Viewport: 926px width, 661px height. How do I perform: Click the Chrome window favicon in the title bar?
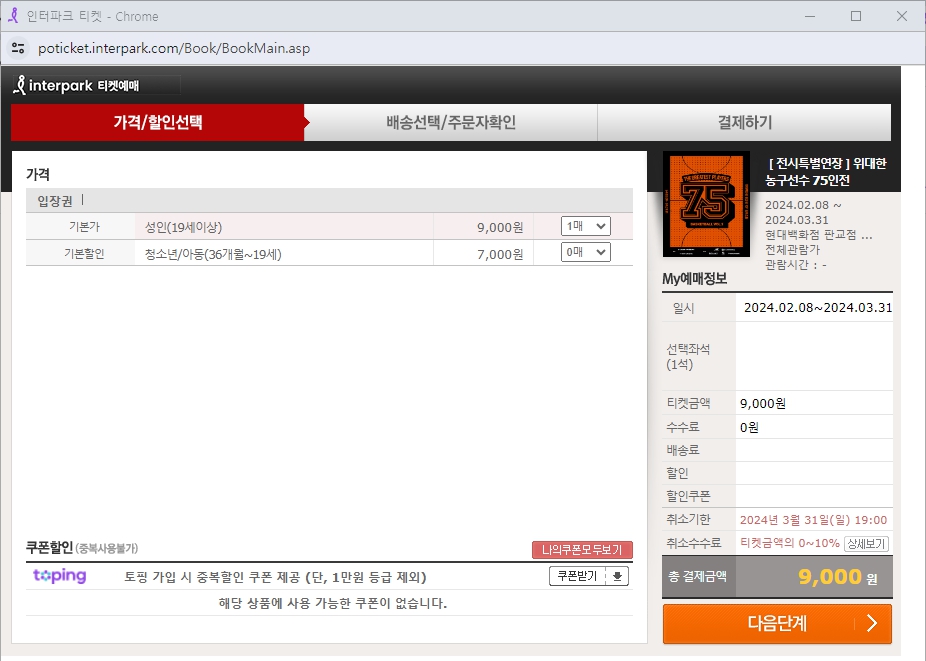[x=13, y=16]
